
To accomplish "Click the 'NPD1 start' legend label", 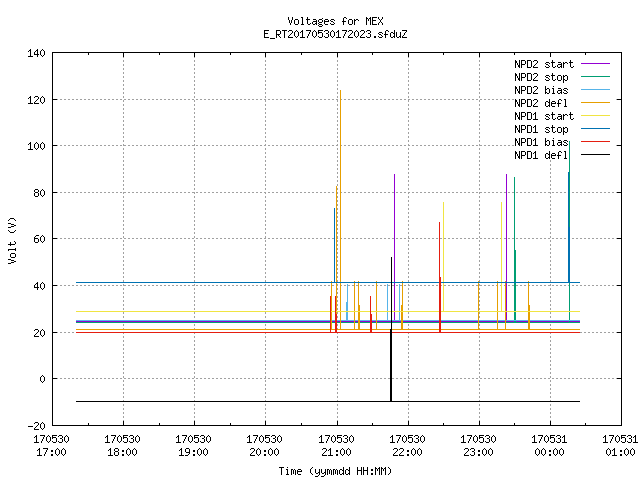I will 544,116.
